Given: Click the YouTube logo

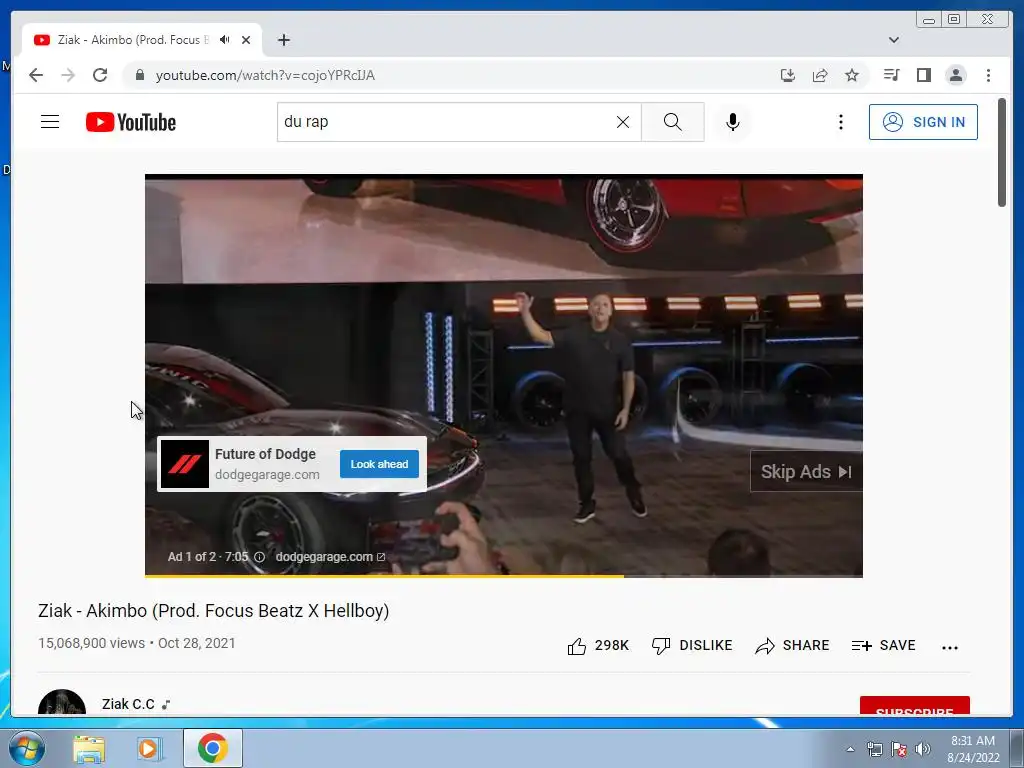Looking at the screenshot, I should tap(131, 122).
